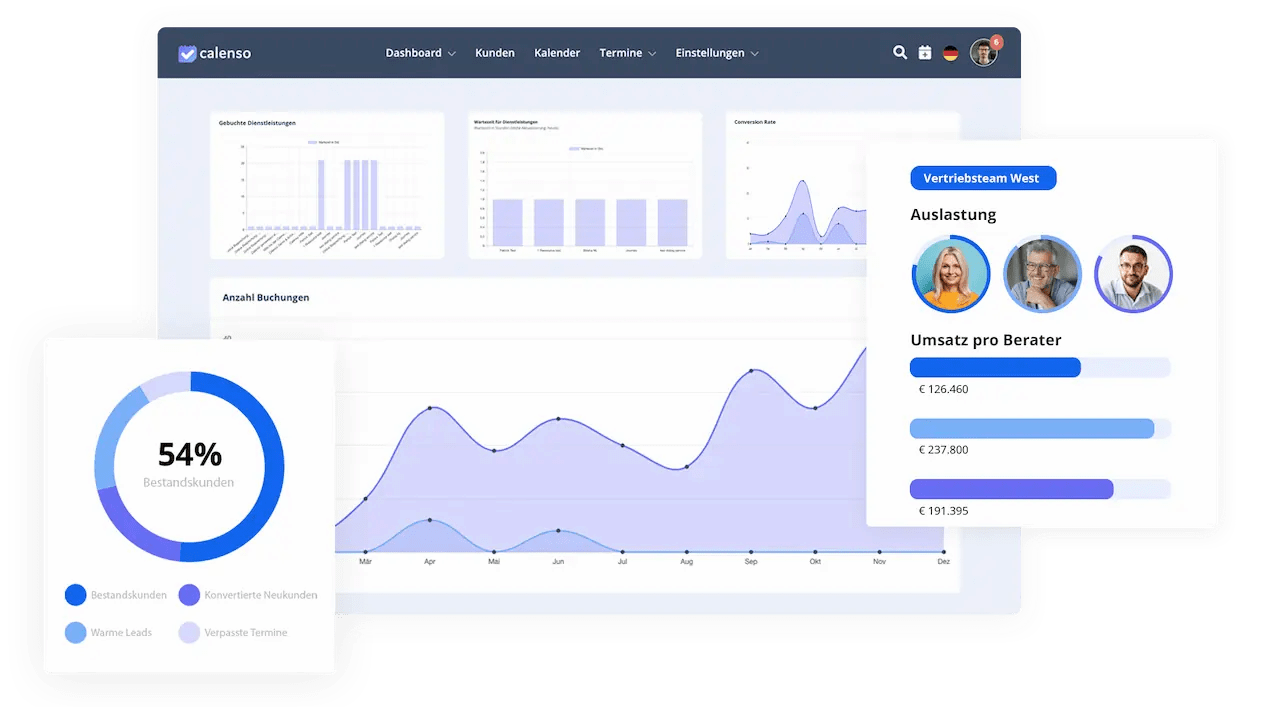Expand the Dashboard dropdown menu
Viewport: 1280px width, 707px height.
point(420,53)
